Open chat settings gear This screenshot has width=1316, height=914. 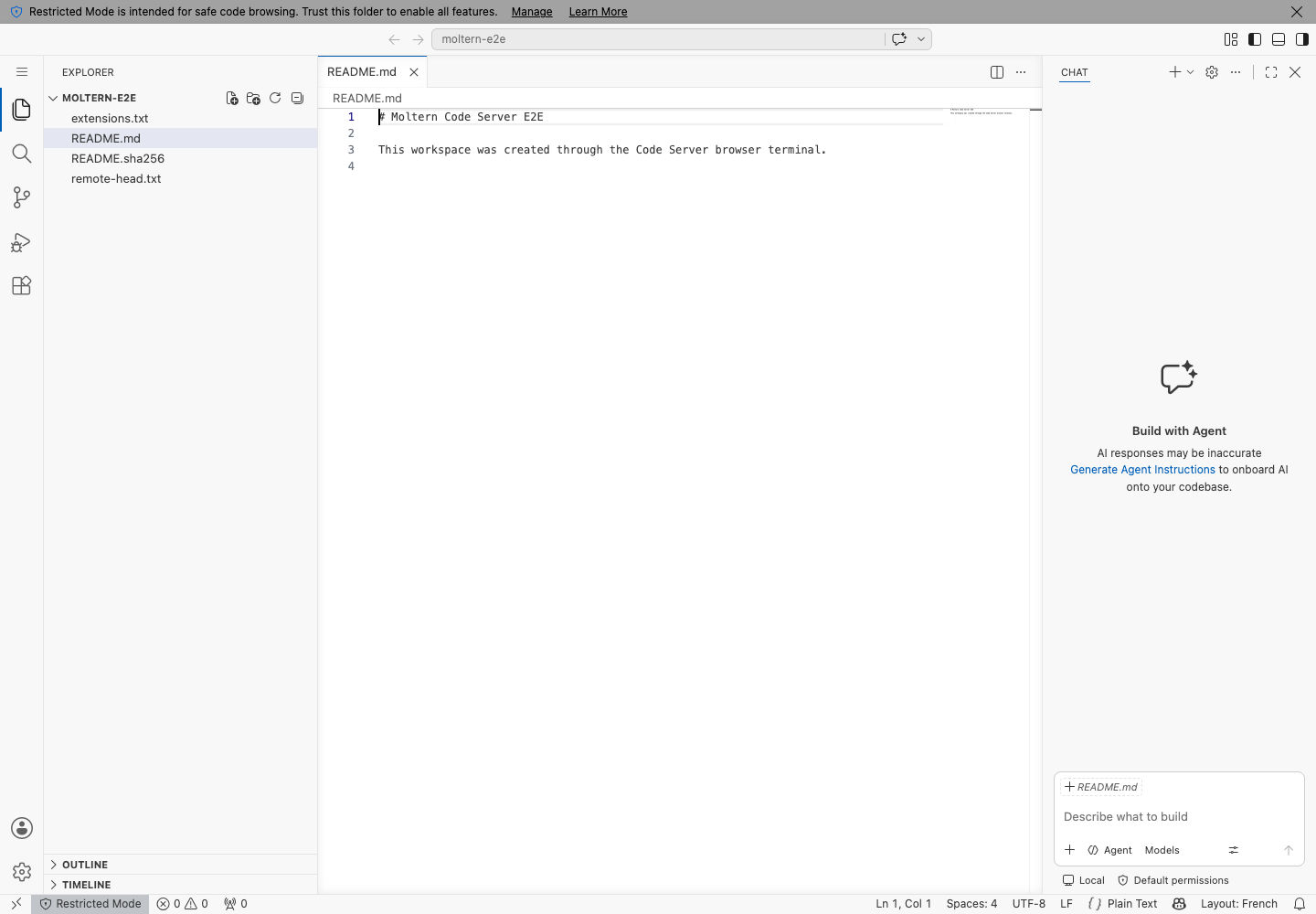click(1212, 72)
